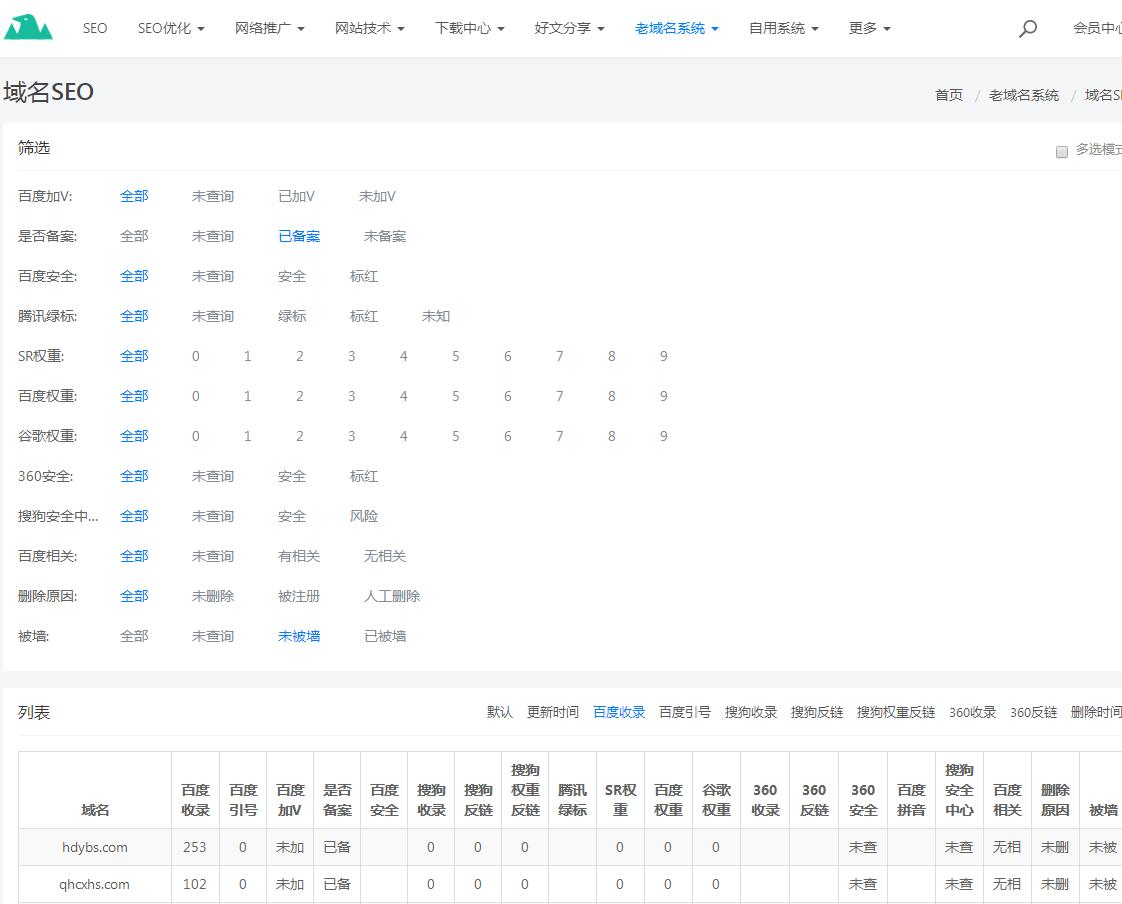Switch sorting to 更新时间
The width and height of the screenshot is (1122, 904).
(554, 712)
